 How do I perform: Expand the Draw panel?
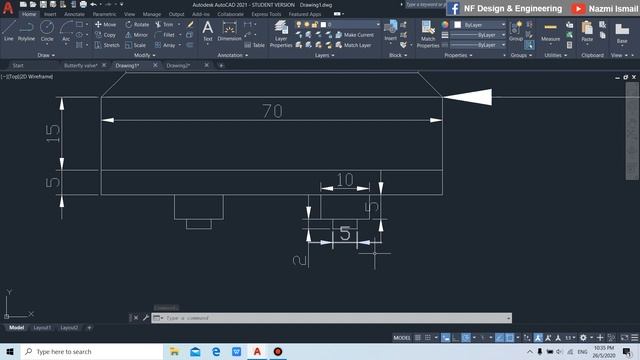point(46,55)
